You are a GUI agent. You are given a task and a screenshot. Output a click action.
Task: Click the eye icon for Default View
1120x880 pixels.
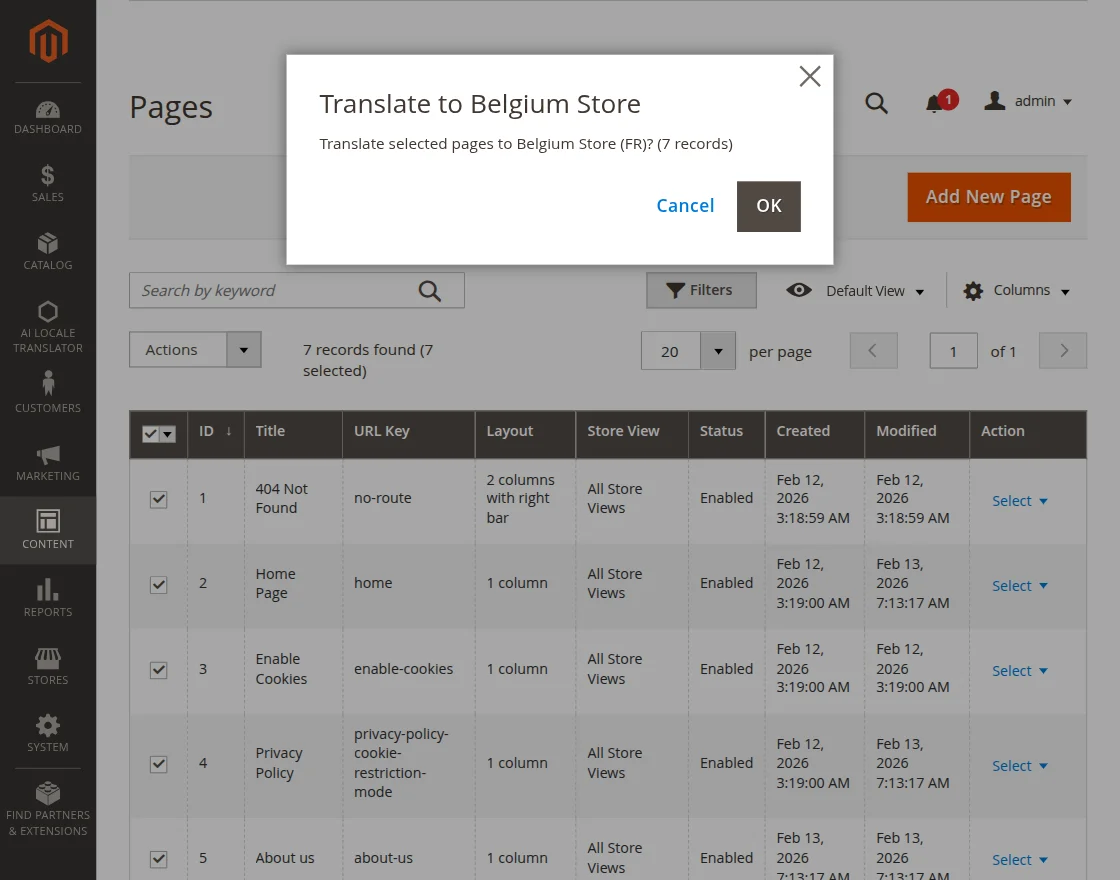pyautogui.click(x=799, y=290)
